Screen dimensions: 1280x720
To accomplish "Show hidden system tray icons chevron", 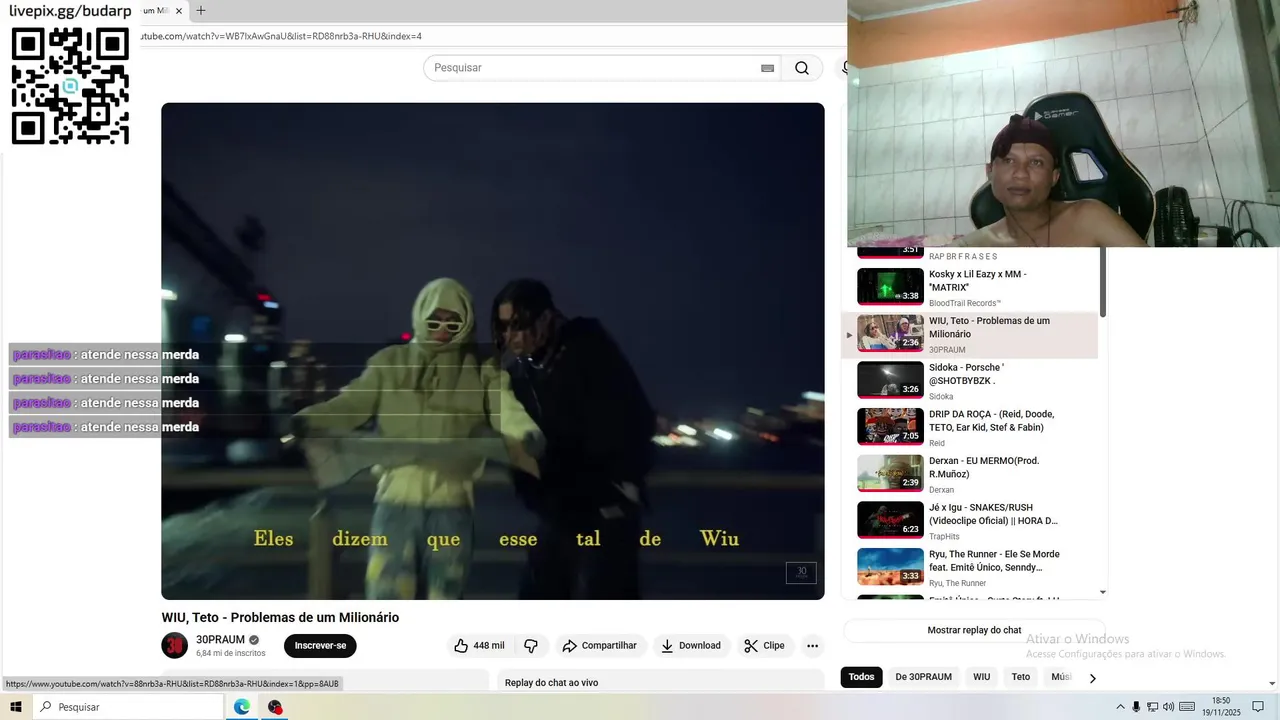I will 1120,707.
